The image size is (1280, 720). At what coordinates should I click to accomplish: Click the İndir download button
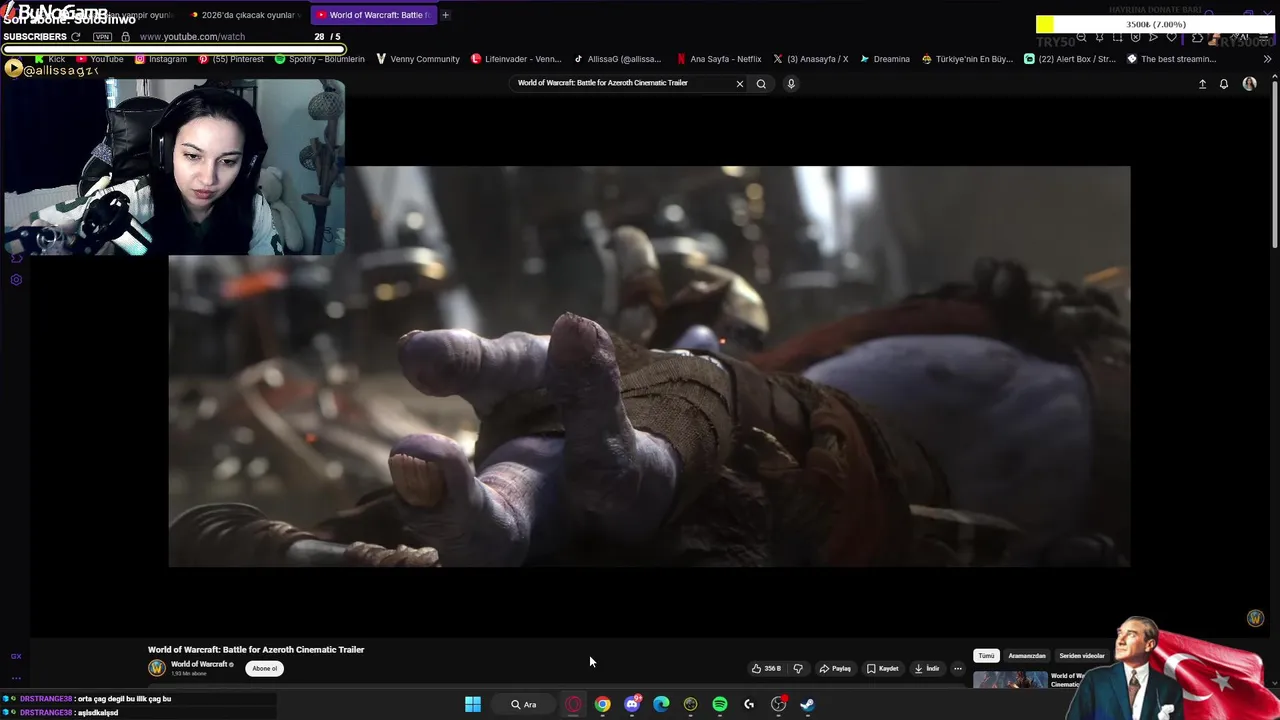(927, 668)
